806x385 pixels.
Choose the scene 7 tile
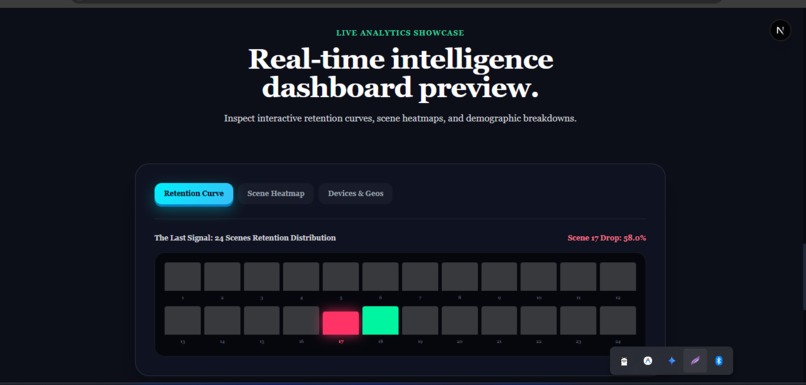pyautogui.click(x=420, y=277)
